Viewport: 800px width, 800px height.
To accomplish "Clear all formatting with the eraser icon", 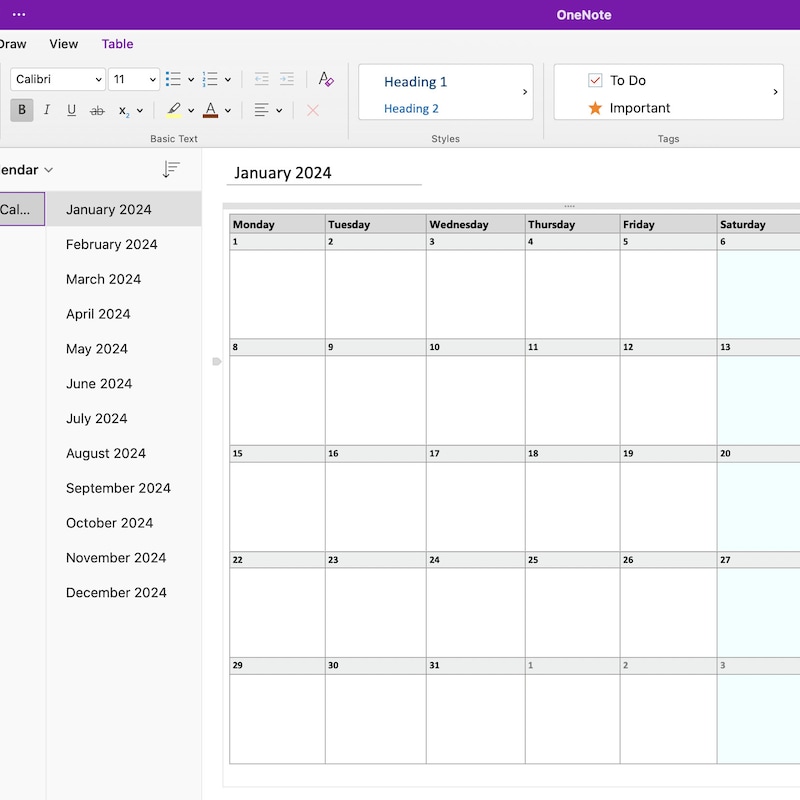I will pos(325,79).
